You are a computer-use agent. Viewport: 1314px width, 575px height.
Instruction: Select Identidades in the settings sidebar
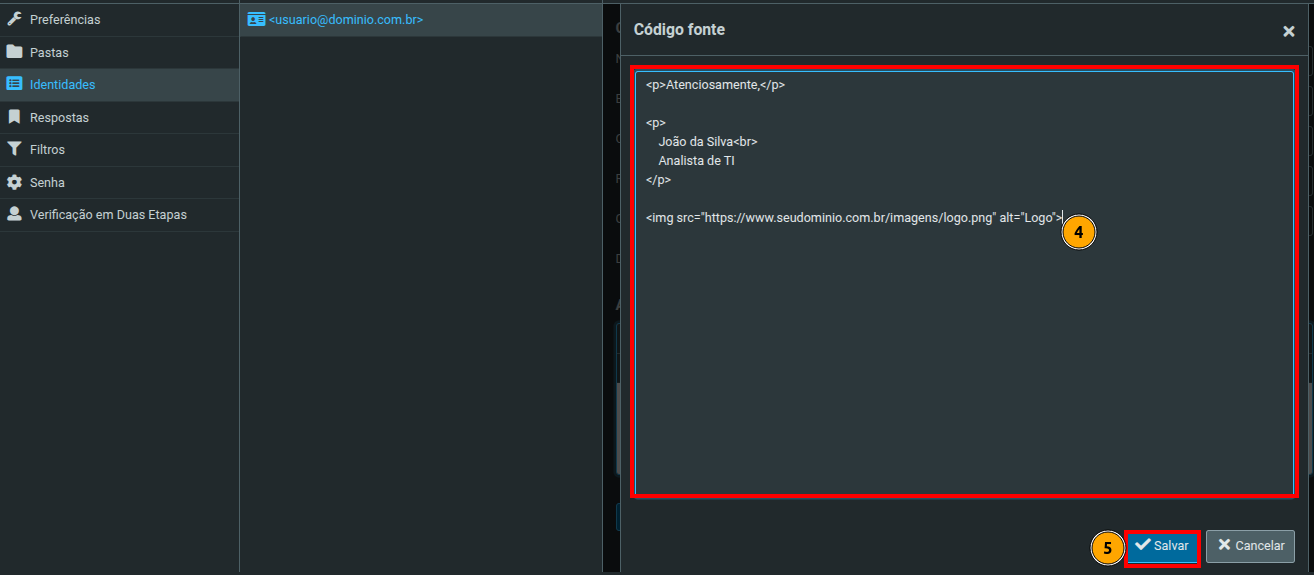(x=119, y=85)
